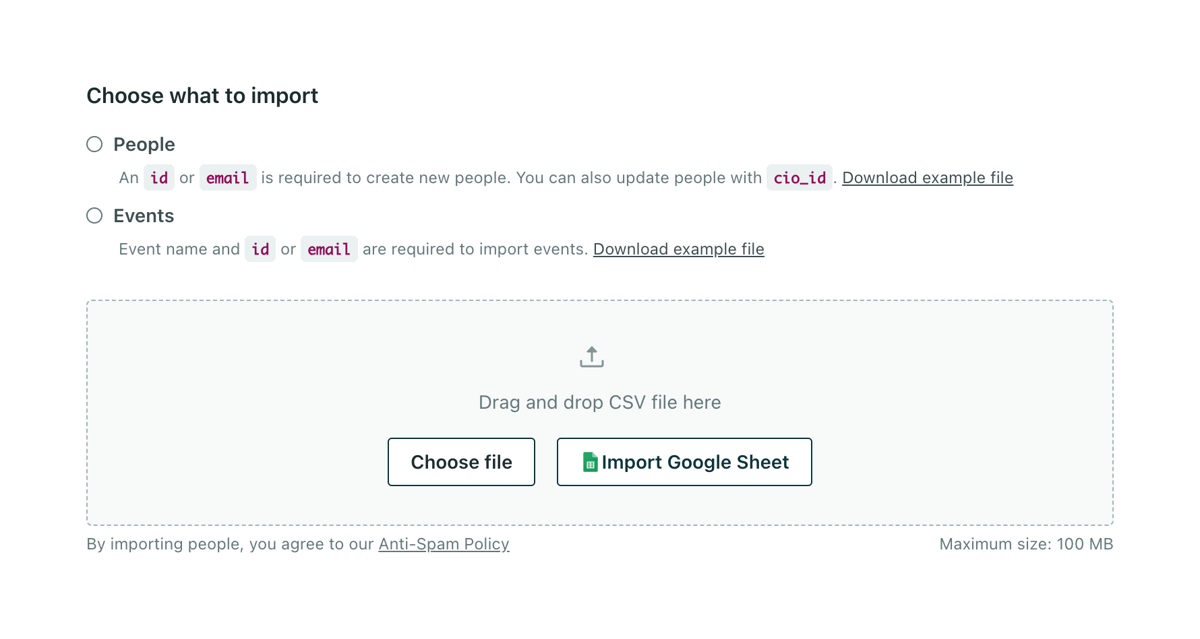Image resolution: width=1200 pixels, height=639 pixels.
Task: Open the Anti-Spam Policy link
Action: click(443, 543)
